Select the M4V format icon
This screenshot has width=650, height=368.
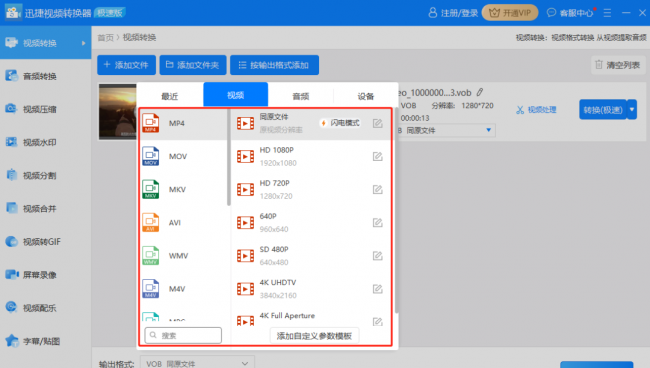[x=150, y=289]
